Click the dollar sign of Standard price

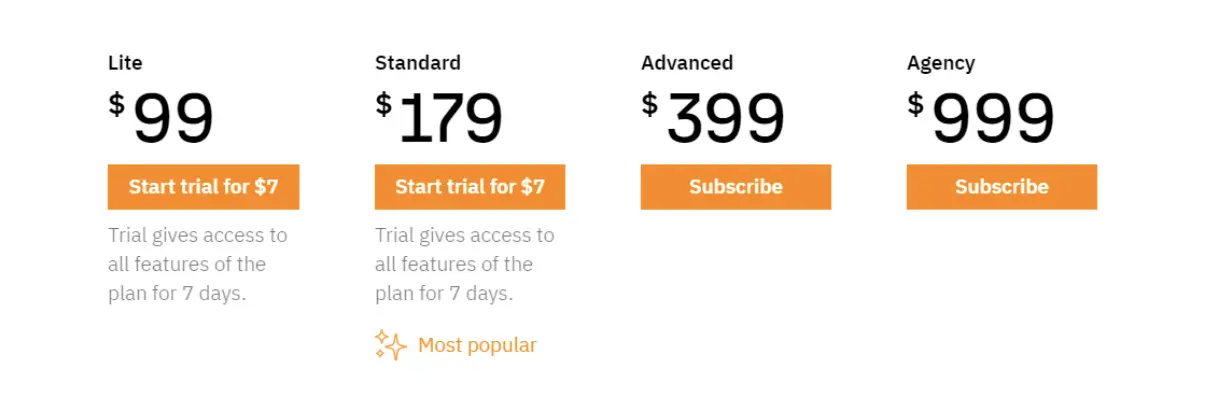[x=384, y=104]
